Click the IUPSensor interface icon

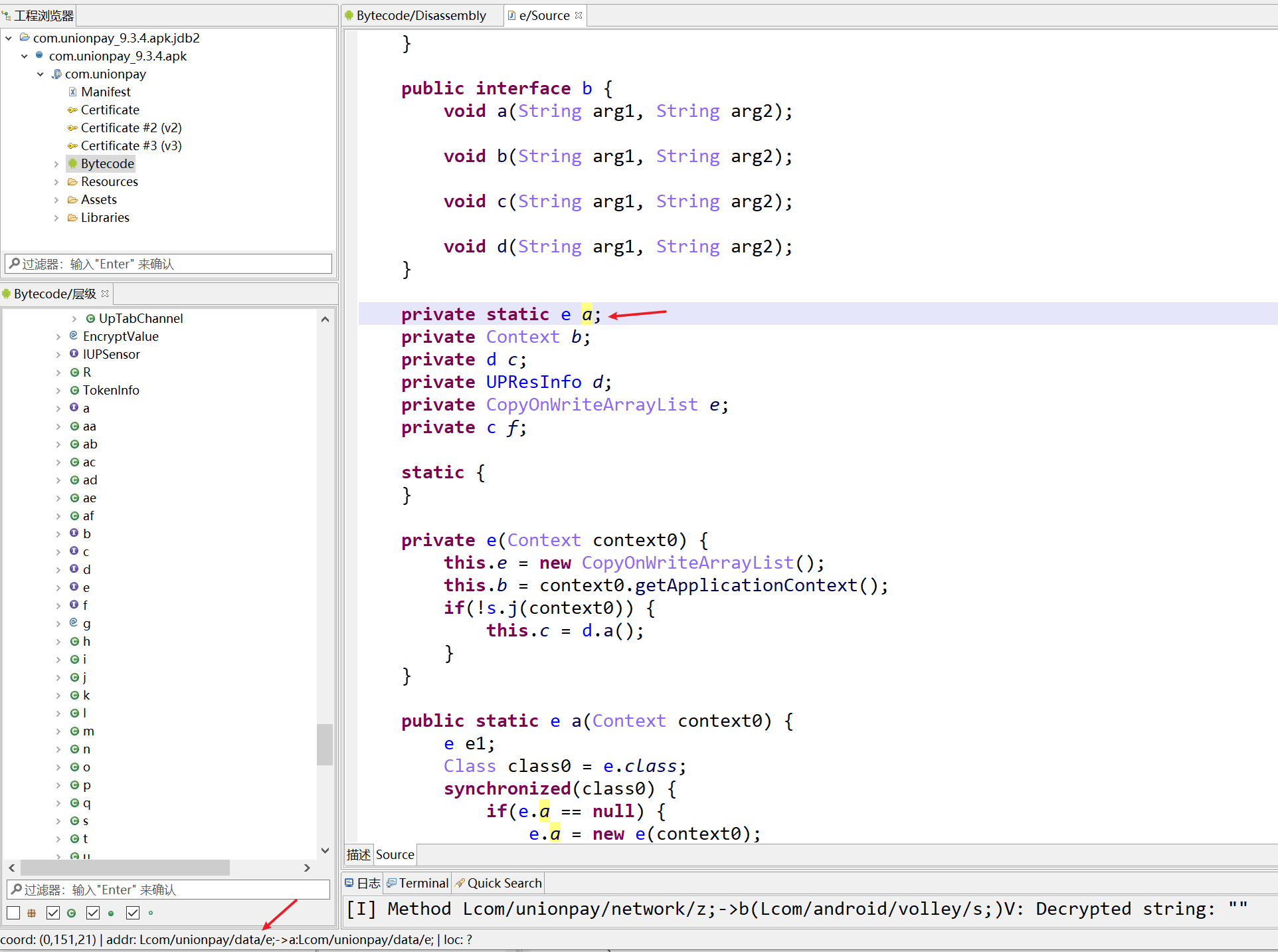pyautogui.click(x=74, y=354)
